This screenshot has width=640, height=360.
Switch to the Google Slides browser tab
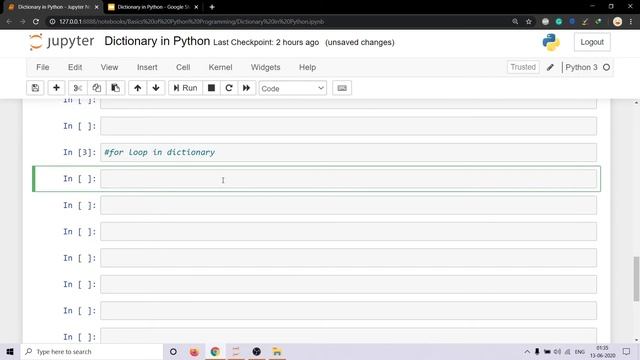153,7
